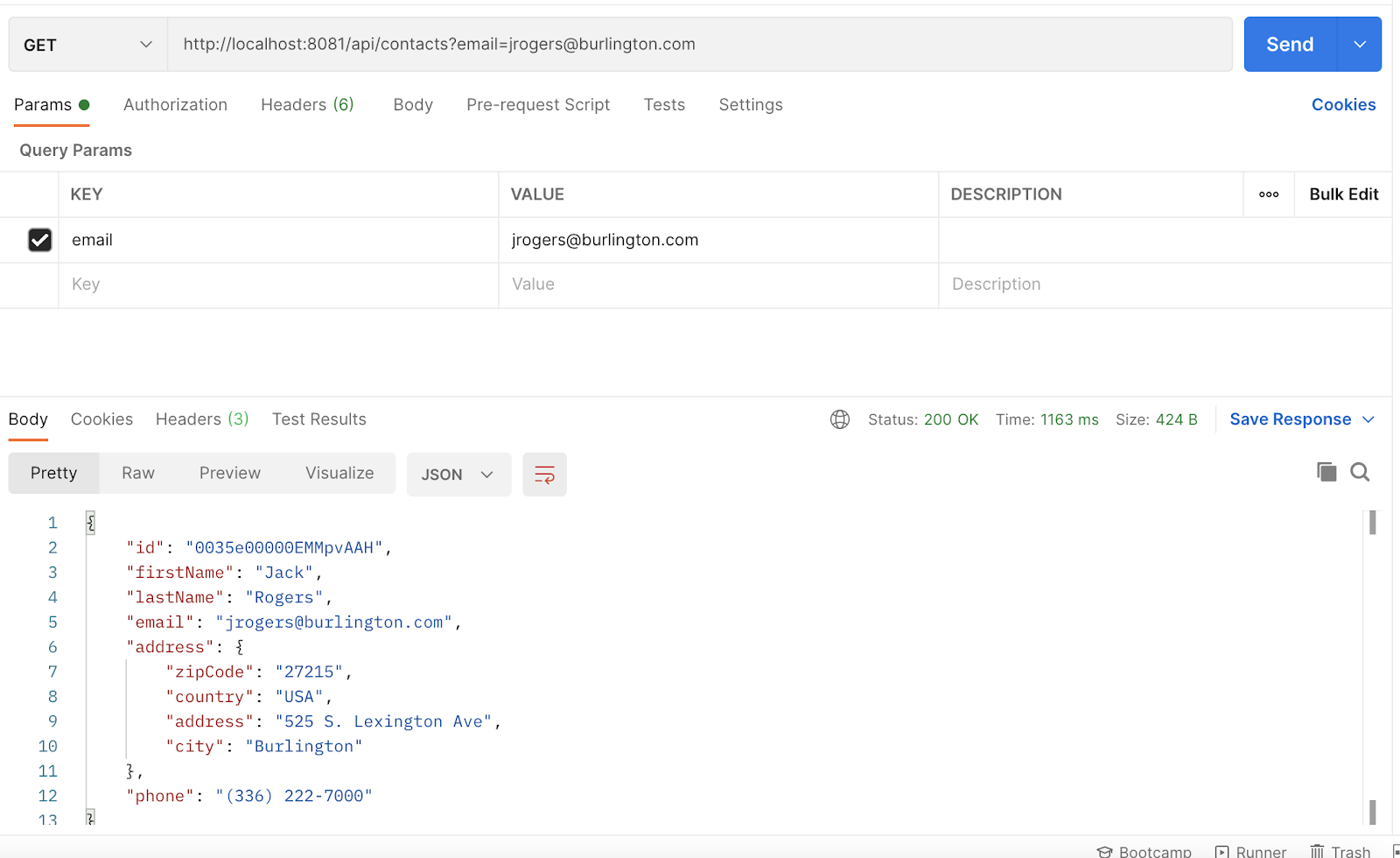This screenshot has width=1400, height=858.
Task: Click the VALUE column header
Action: click(x=537, y=194)
